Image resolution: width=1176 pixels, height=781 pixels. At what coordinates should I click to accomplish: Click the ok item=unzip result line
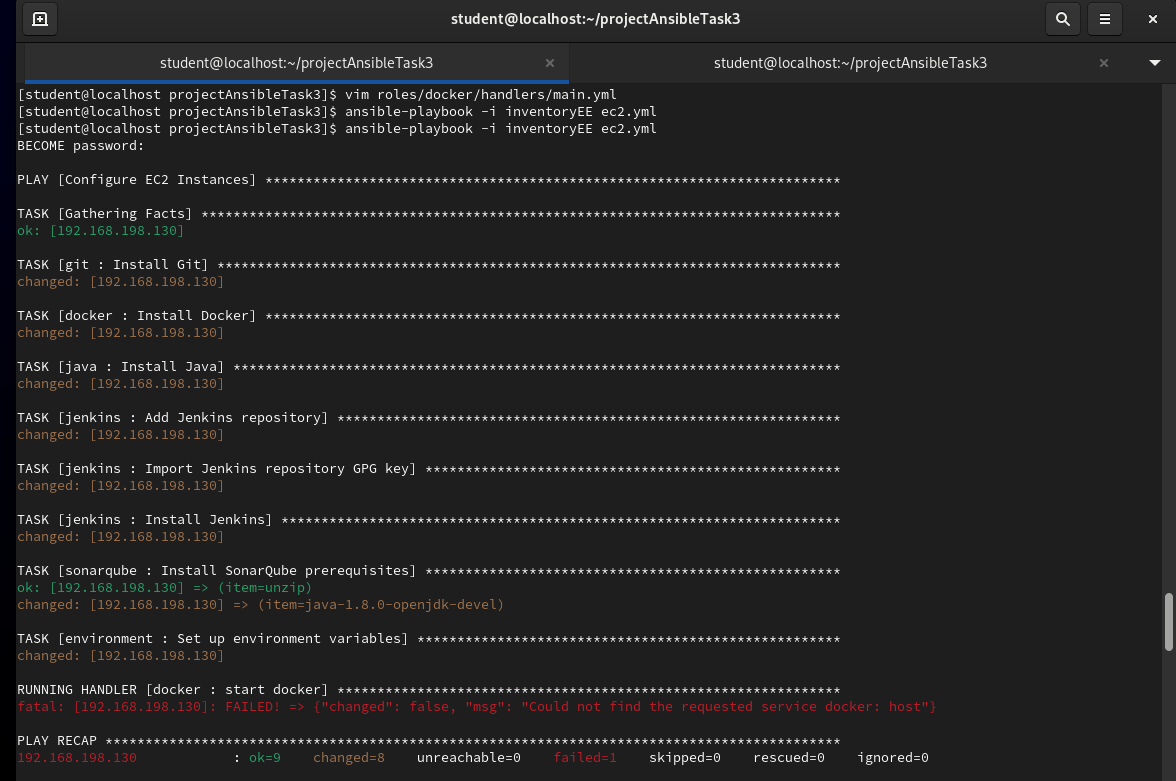[164, 587]
